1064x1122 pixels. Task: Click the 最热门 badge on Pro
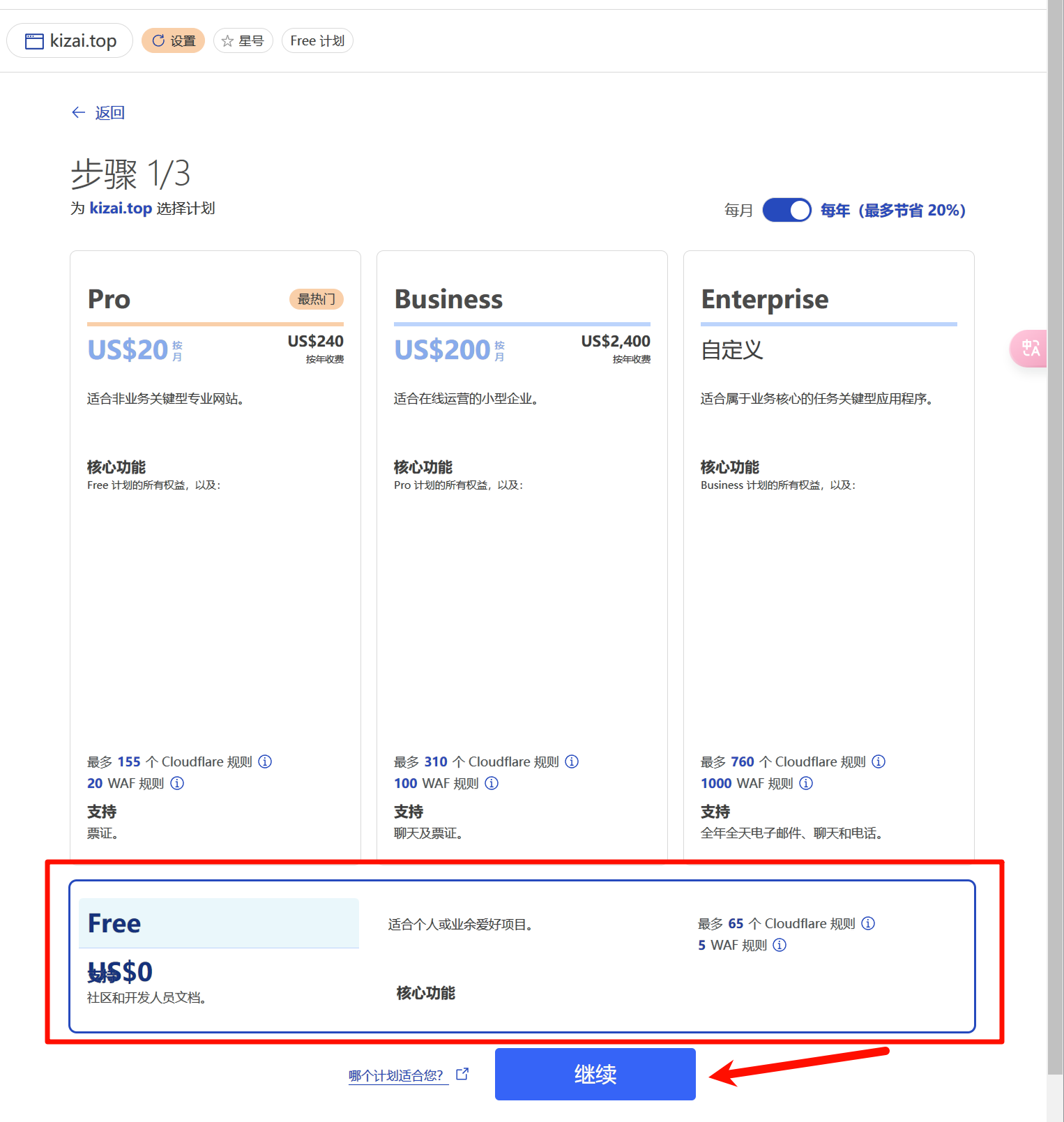(317, 299)
